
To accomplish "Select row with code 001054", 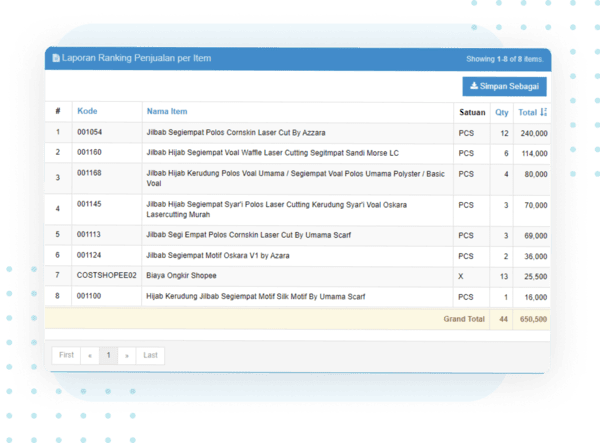I will [90, 132].
